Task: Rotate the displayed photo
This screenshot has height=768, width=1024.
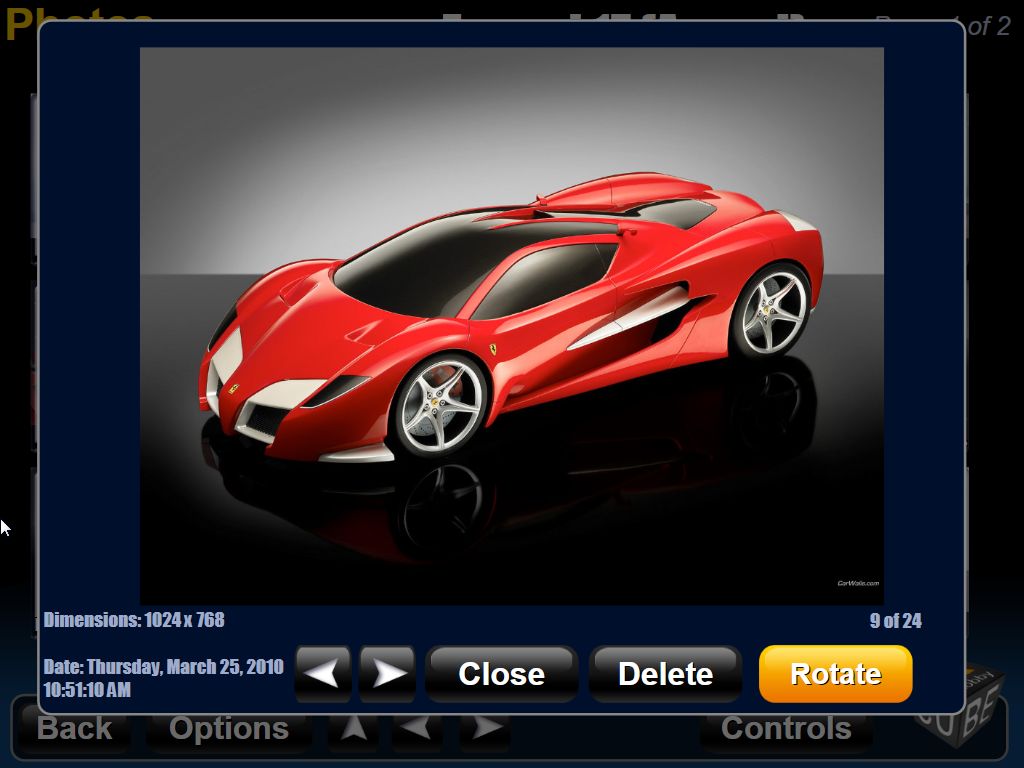Action: [836, 673]
